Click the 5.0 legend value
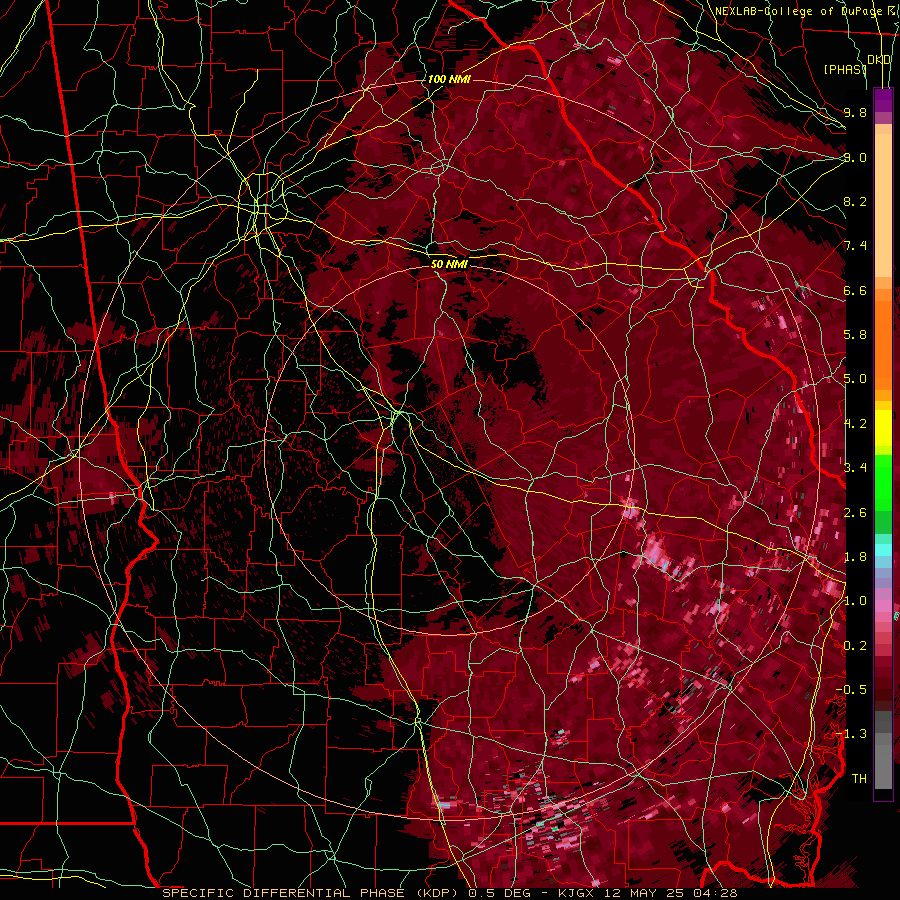The height and width of the screenshot is (900, 900). click(x=855, y=379)
